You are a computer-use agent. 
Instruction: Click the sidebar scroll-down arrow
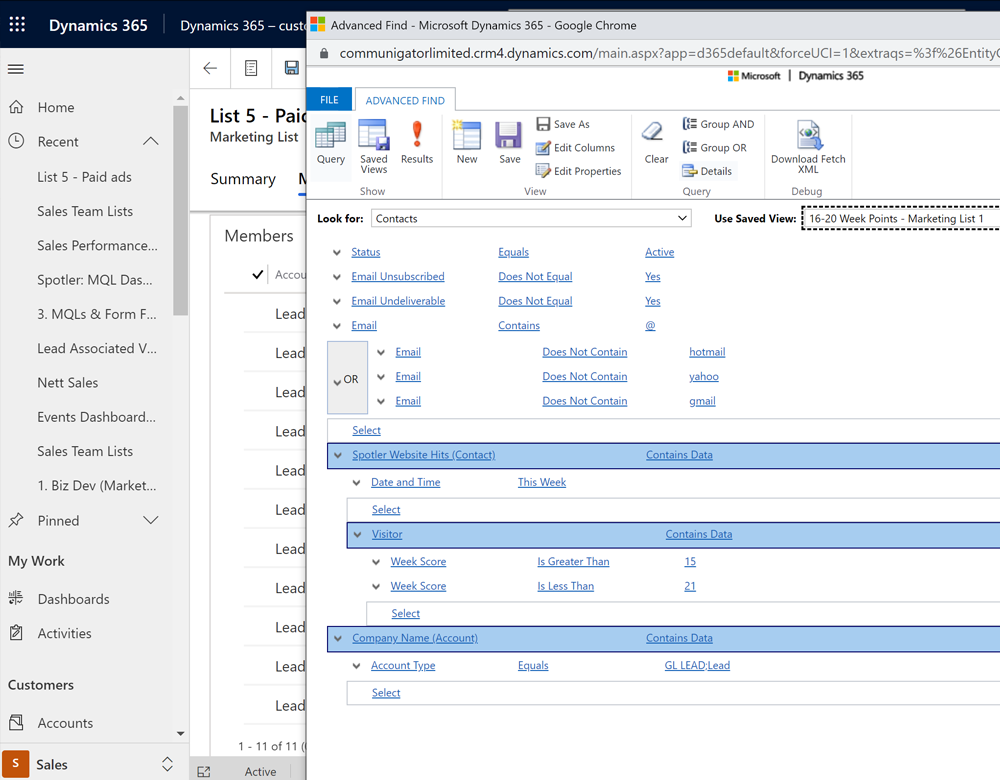pyautogui.click(x=180, y=734)
